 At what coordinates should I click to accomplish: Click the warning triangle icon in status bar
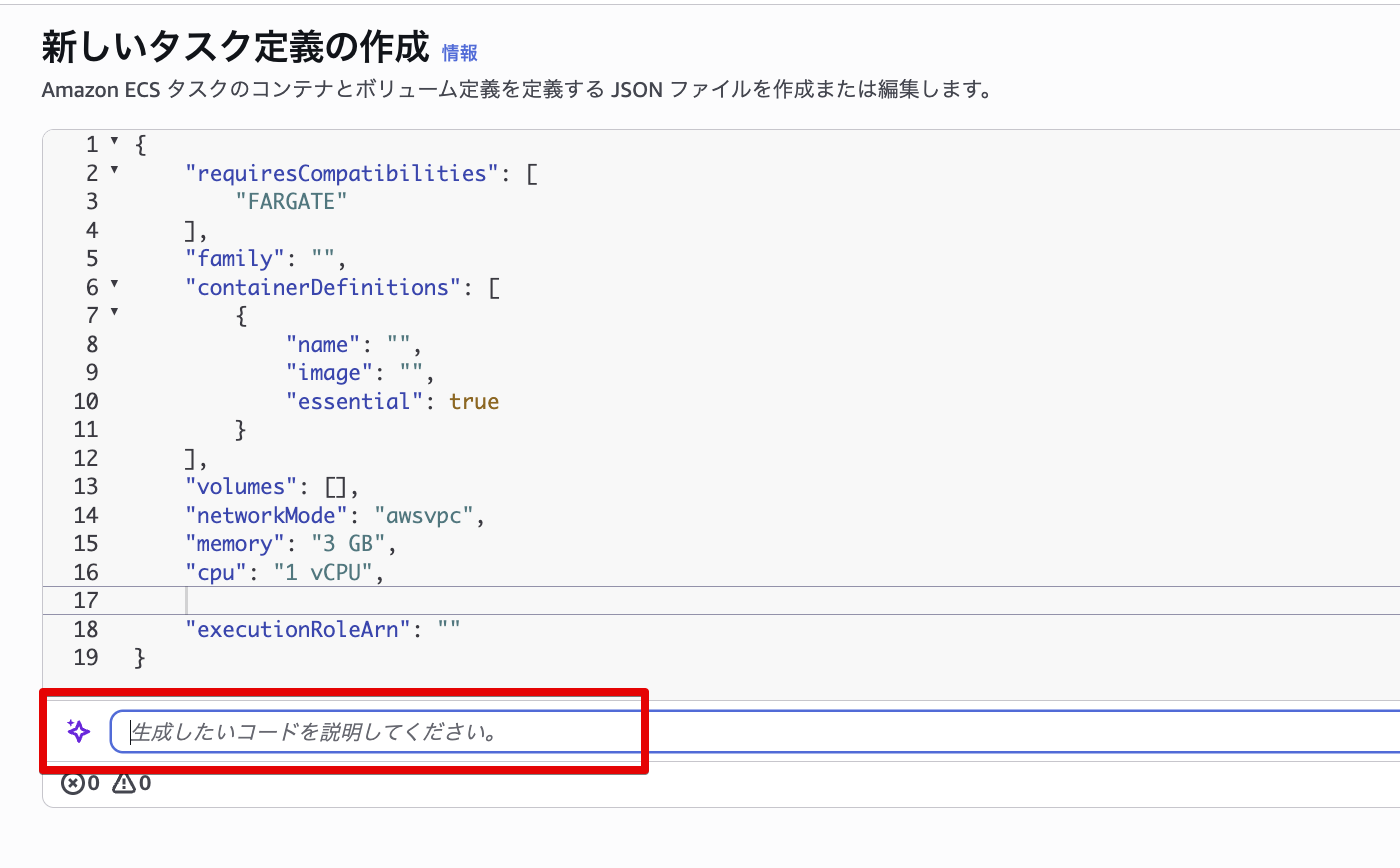124,783
